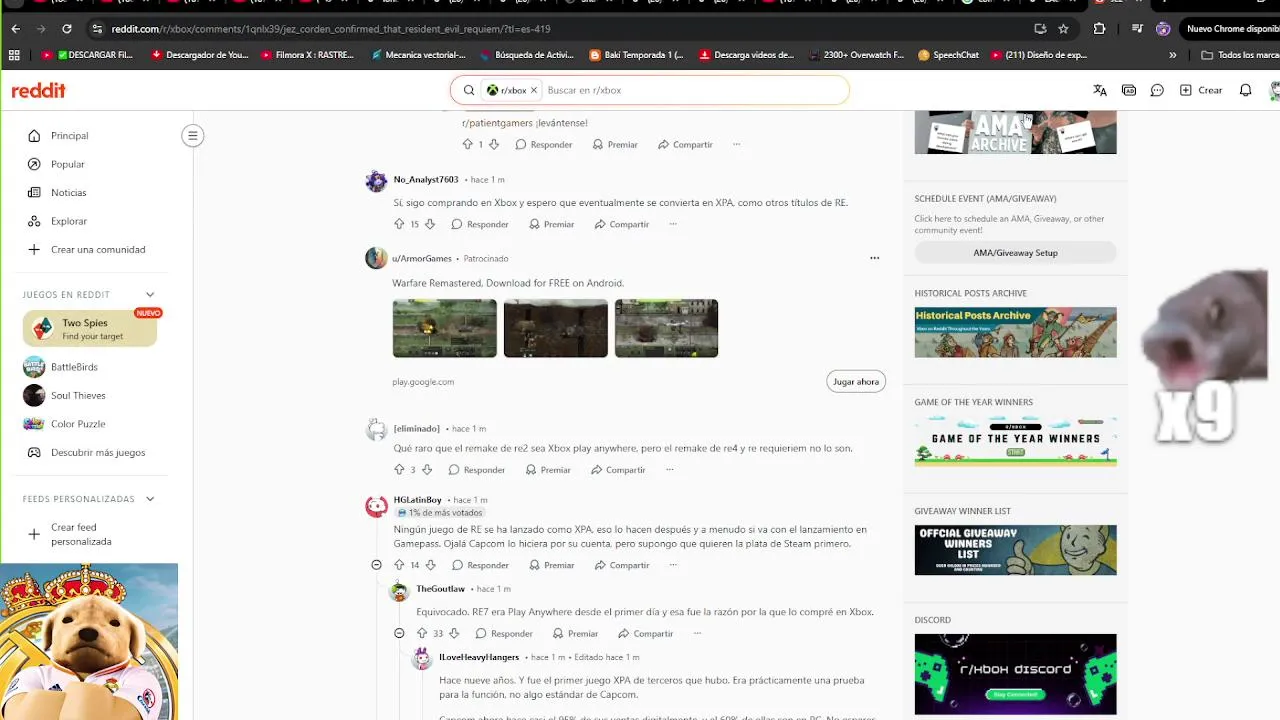This screenshot has height=720, width=1280.
Task: Open the Baki Temporada 1 bookmark
Action: pos(637,55)
